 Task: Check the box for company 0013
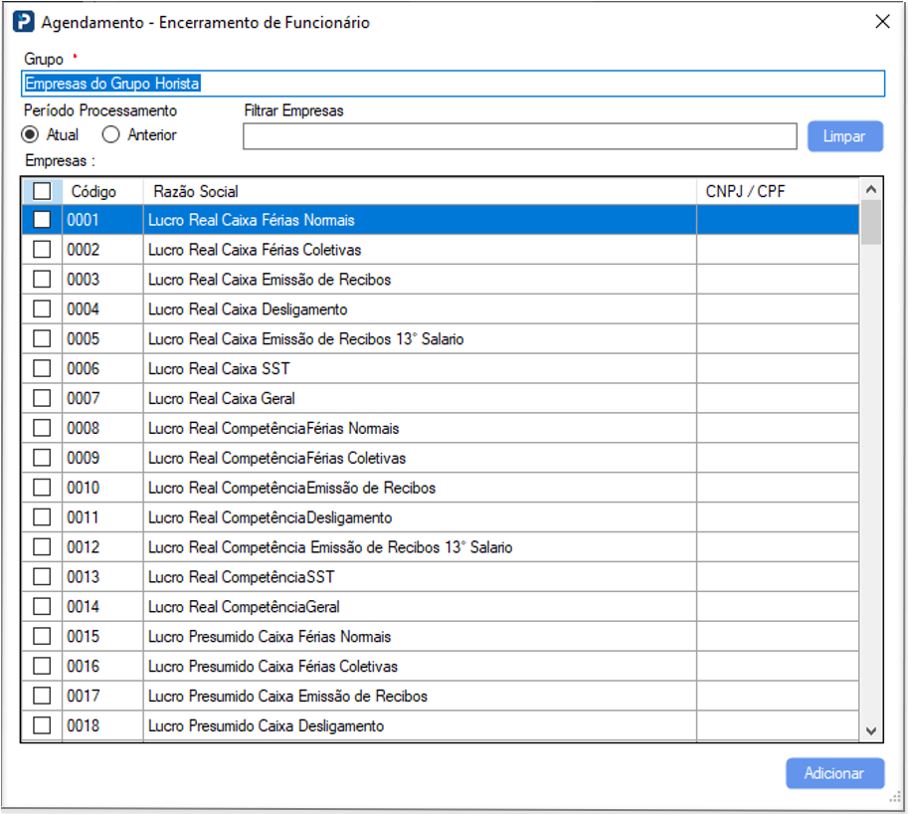42,577
